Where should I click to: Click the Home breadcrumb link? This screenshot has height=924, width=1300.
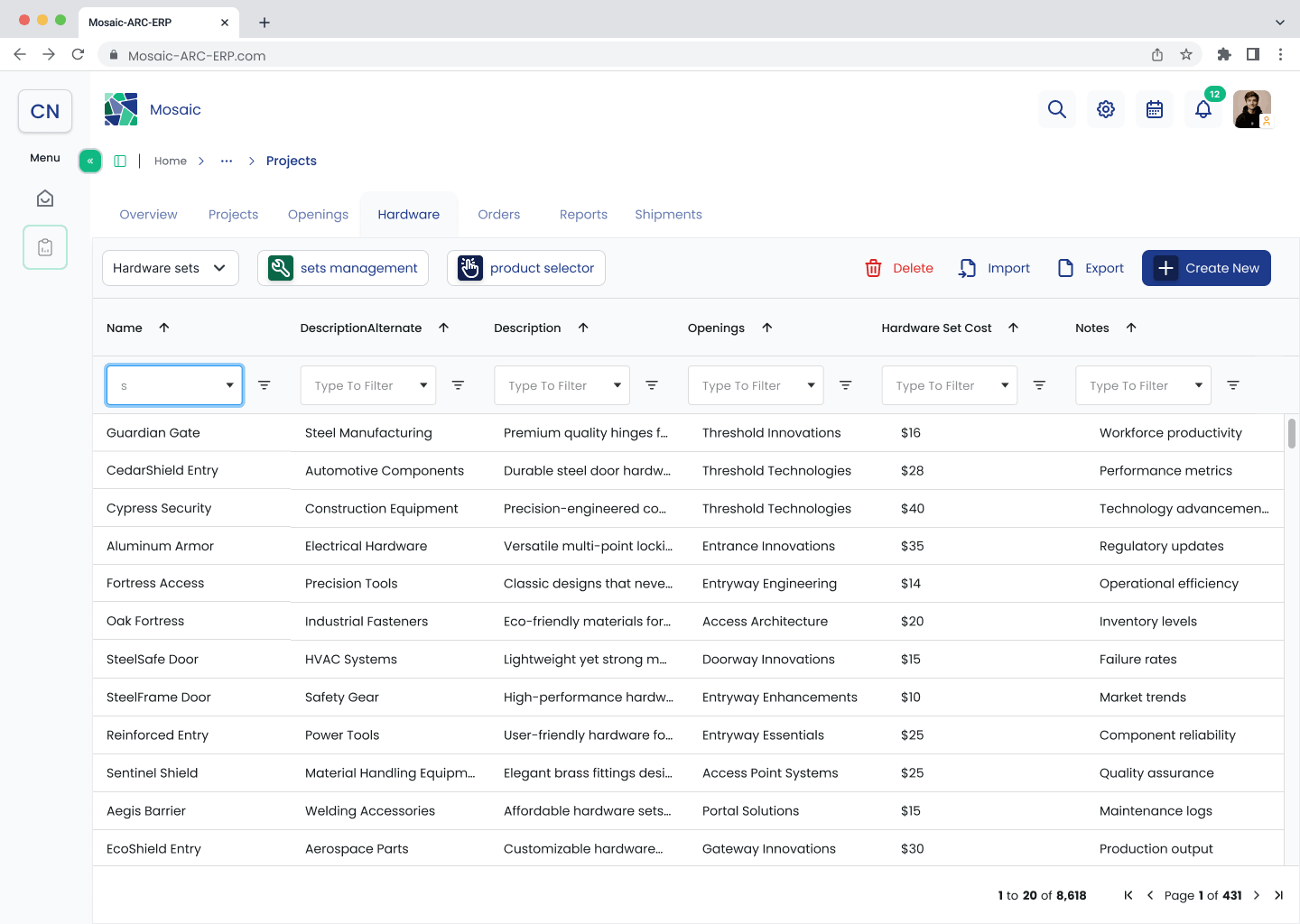171,161
